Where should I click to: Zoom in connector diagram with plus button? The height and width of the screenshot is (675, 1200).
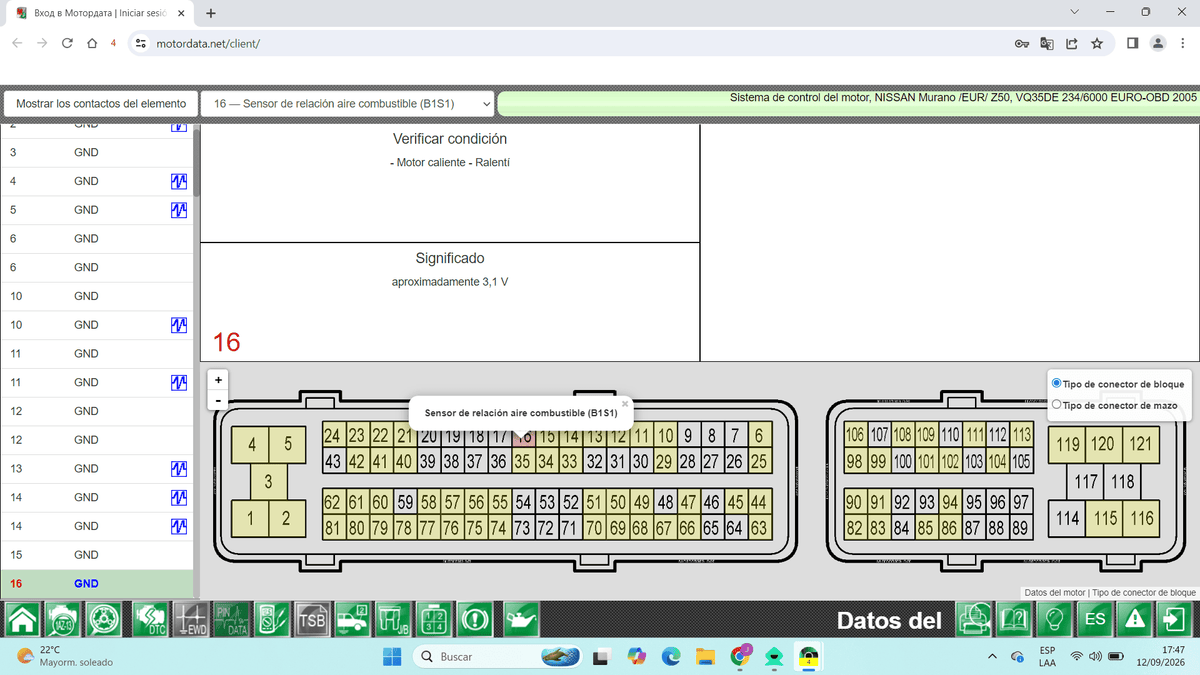[x=218, y=380]
